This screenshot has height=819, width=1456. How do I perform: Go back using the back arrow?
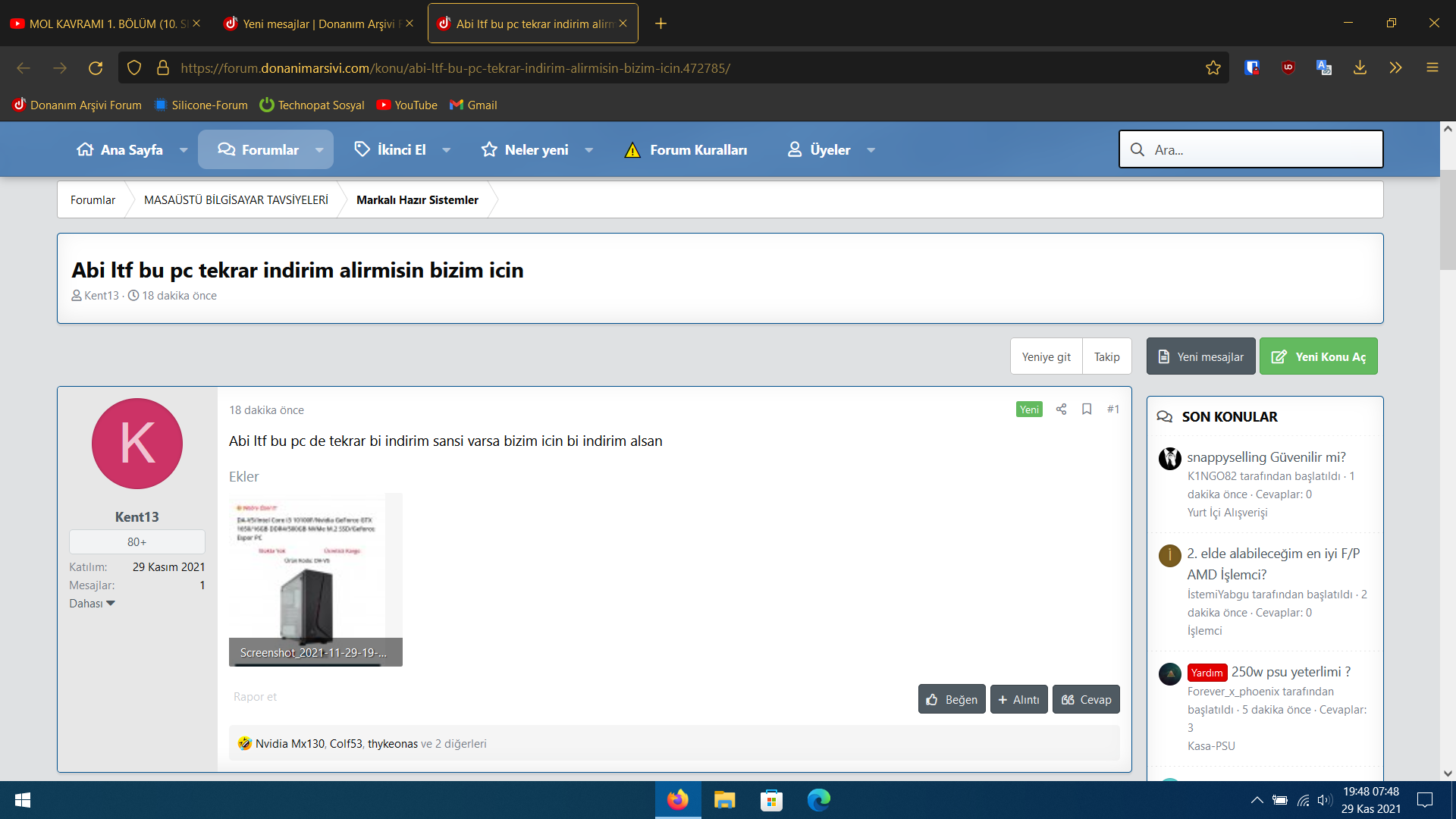(x=24, y=68)
